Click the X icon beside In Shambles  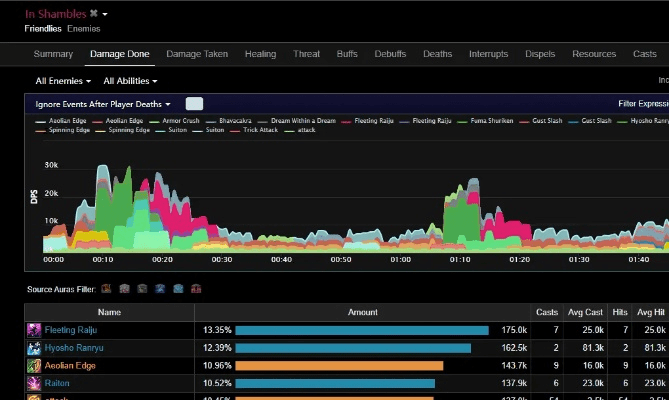coord(93,14)
